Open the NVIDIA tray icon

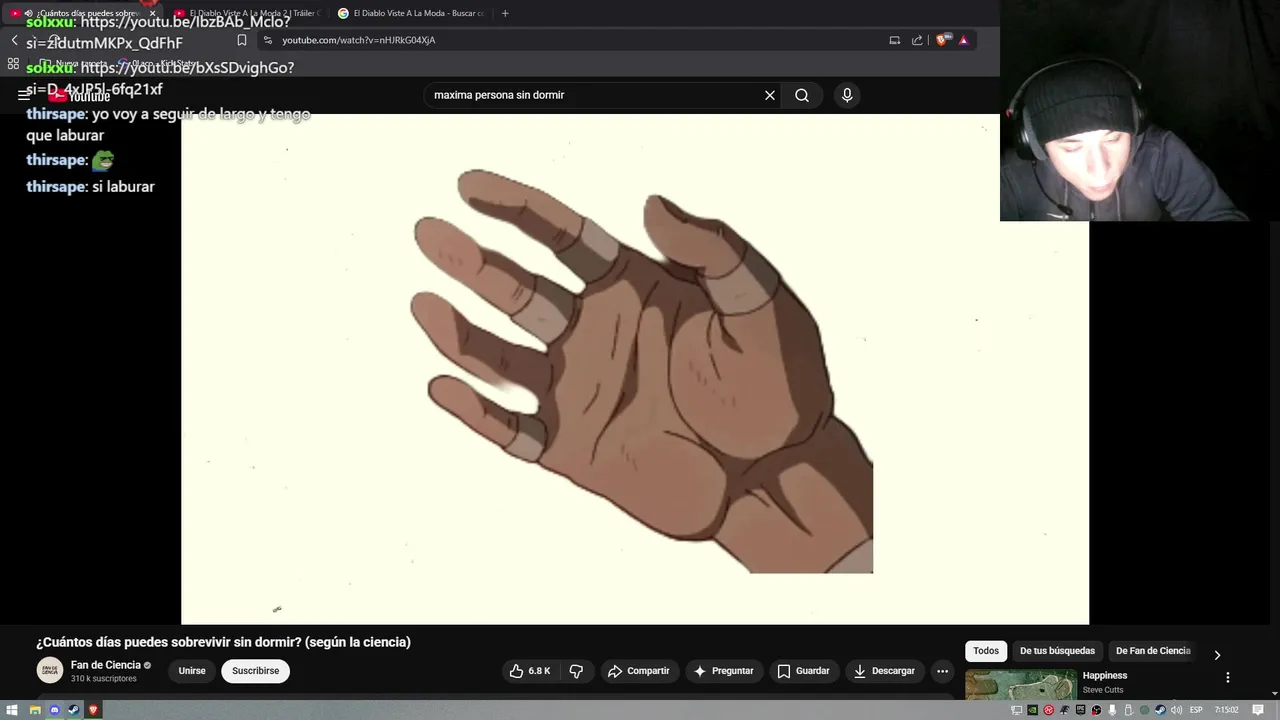[1033, 710]
